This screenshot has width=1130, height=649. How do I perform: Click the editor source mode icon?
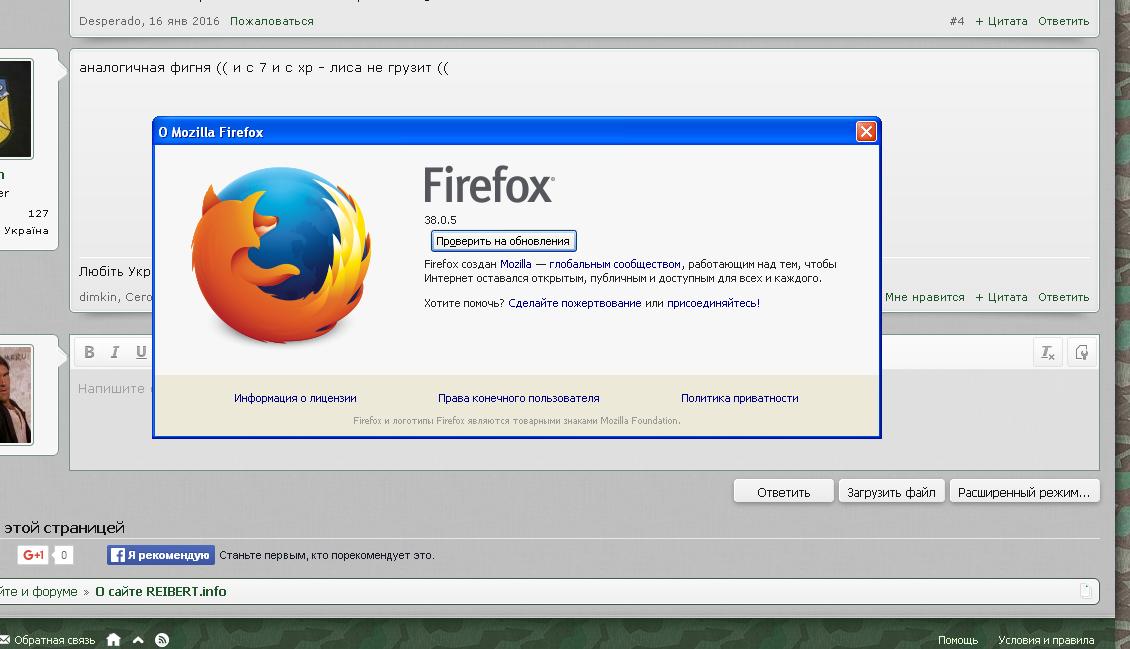point(1082,352)
